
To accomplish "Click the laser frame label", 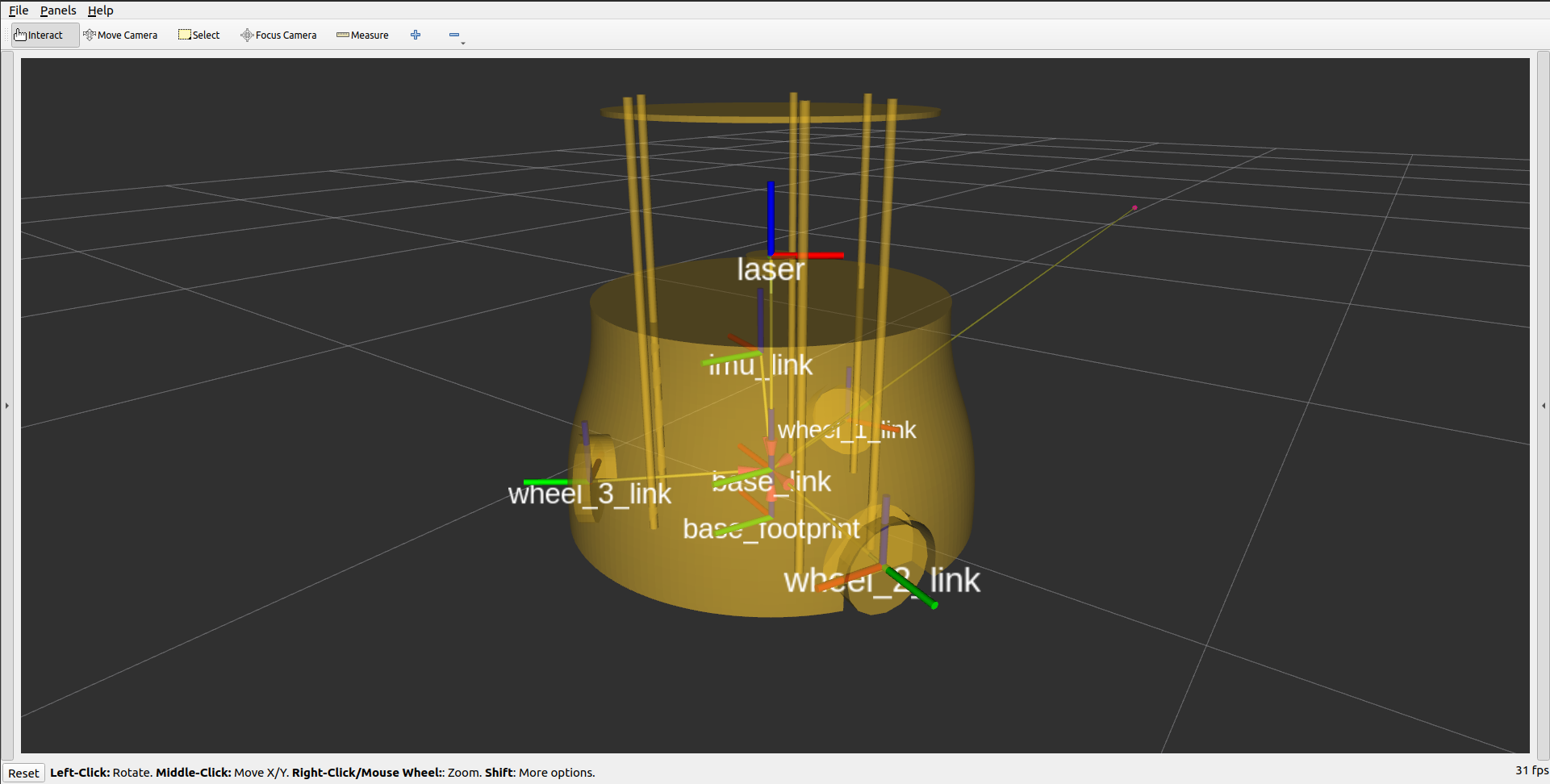I will pyautogui.click(x=771, y=269).
